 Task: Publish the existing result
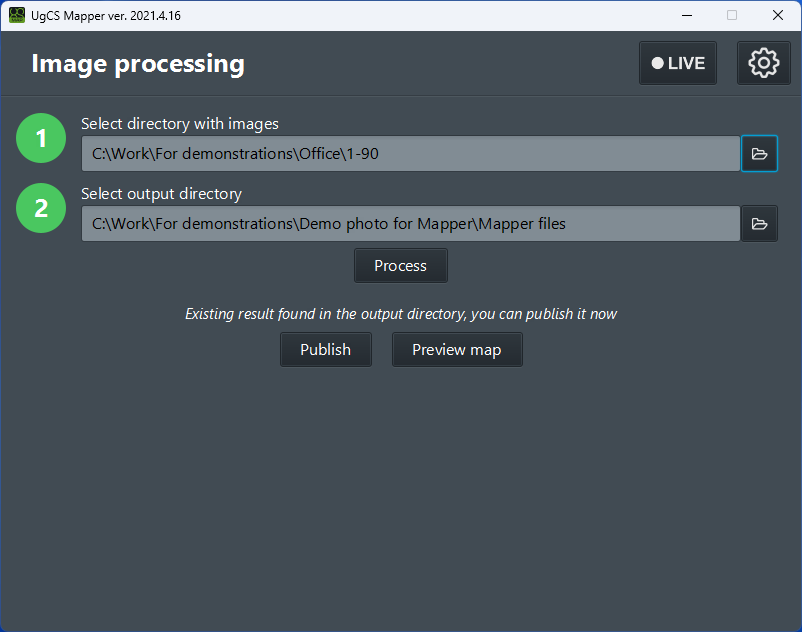point(326,349)
